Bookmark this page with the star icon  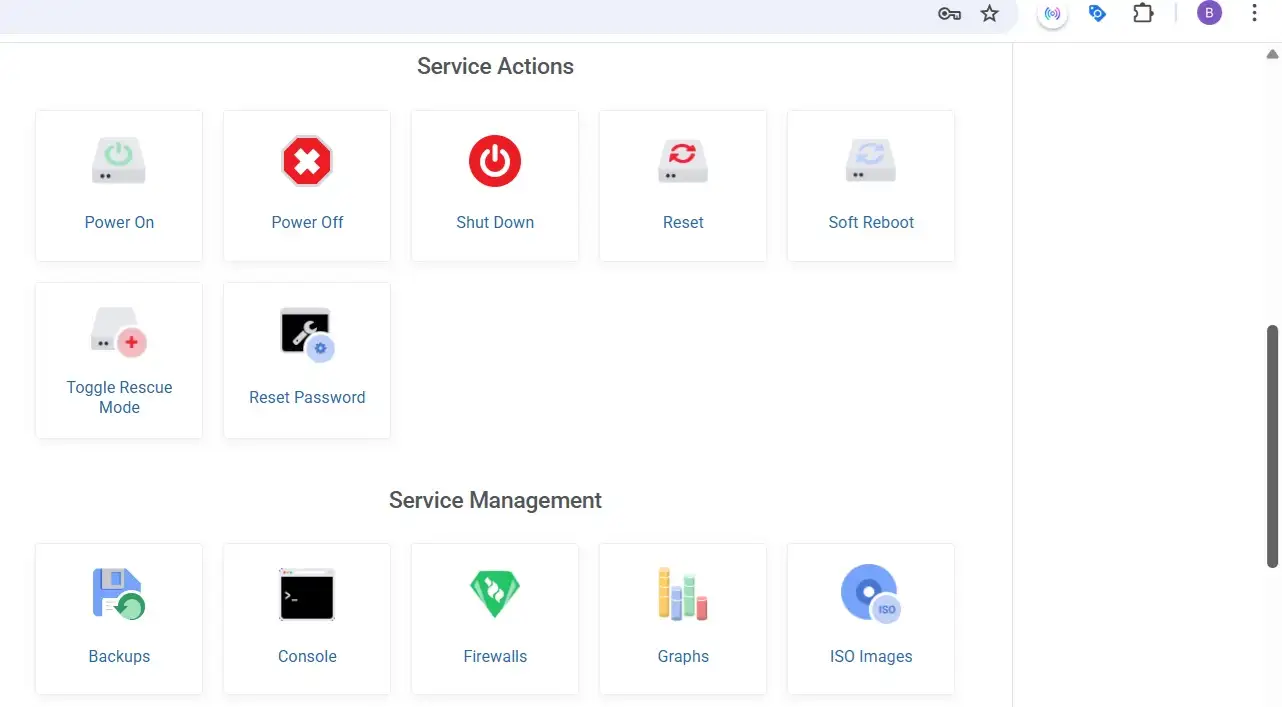[990, 14]
